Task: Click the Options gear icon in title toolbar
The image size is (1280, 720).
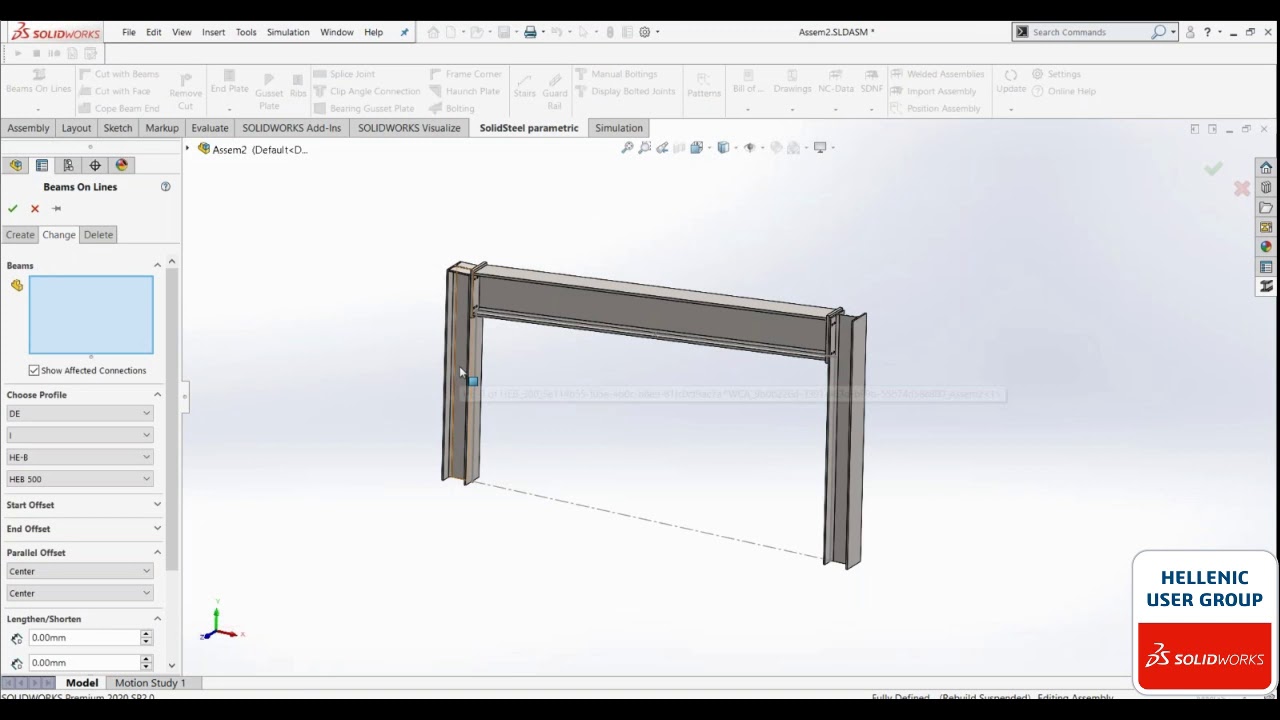Action: (645, 32)
